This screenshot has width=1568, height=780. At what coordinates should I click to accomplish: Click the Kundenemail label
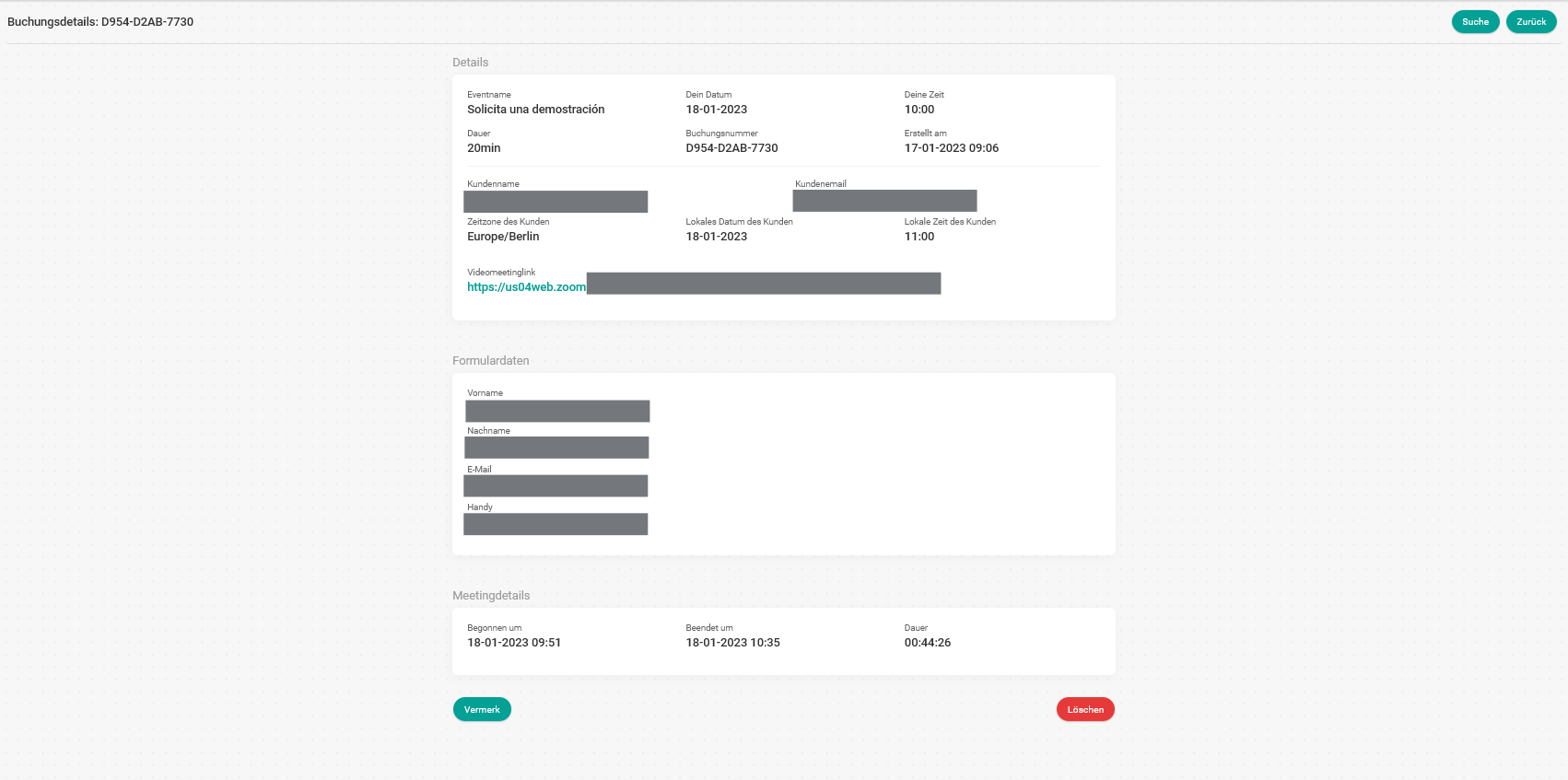[x=821, y=184]
